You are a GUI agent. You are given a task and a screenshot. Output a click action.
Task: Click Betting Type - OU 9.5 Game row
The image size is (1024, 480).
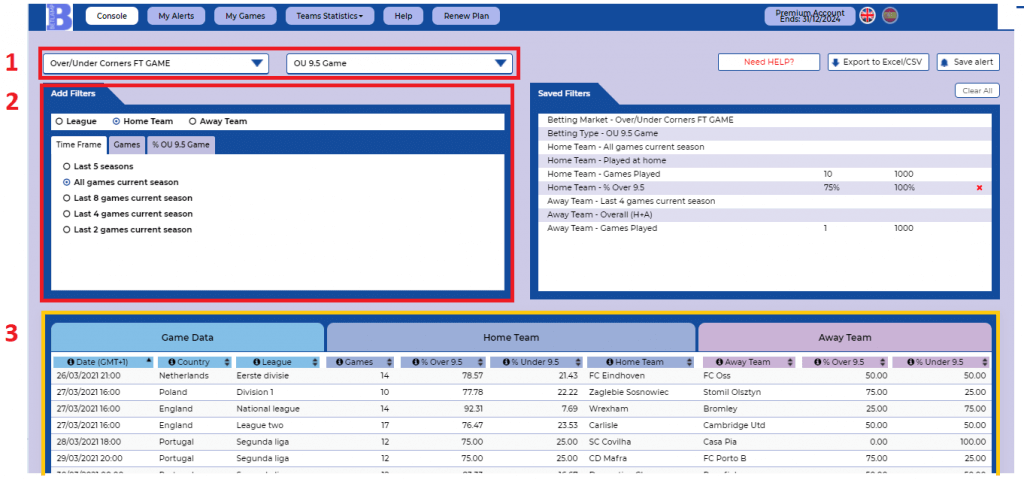pos(765,133)
